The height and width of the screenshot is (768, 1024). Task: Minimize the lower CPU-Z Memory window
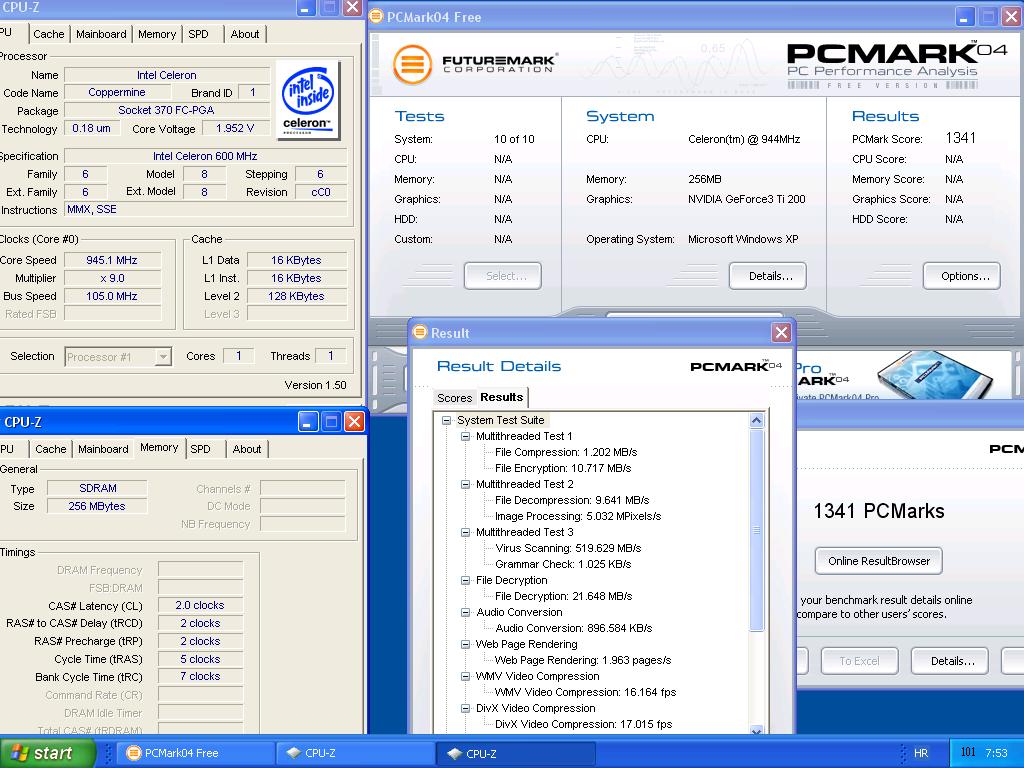(308, 421)
